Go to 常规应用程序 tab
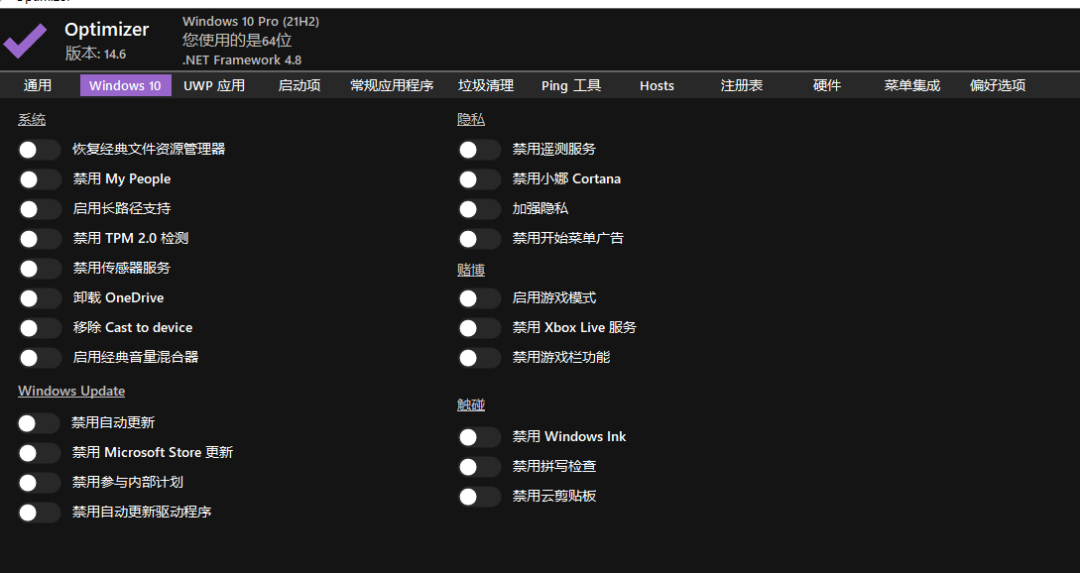Screen dimensions: 1080x573 [x=392, y=85]
